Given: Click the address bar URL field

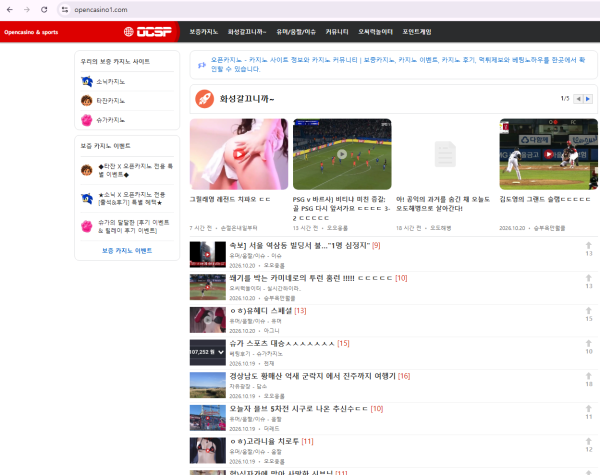Looking at the screenshot, I should point(329,10).
